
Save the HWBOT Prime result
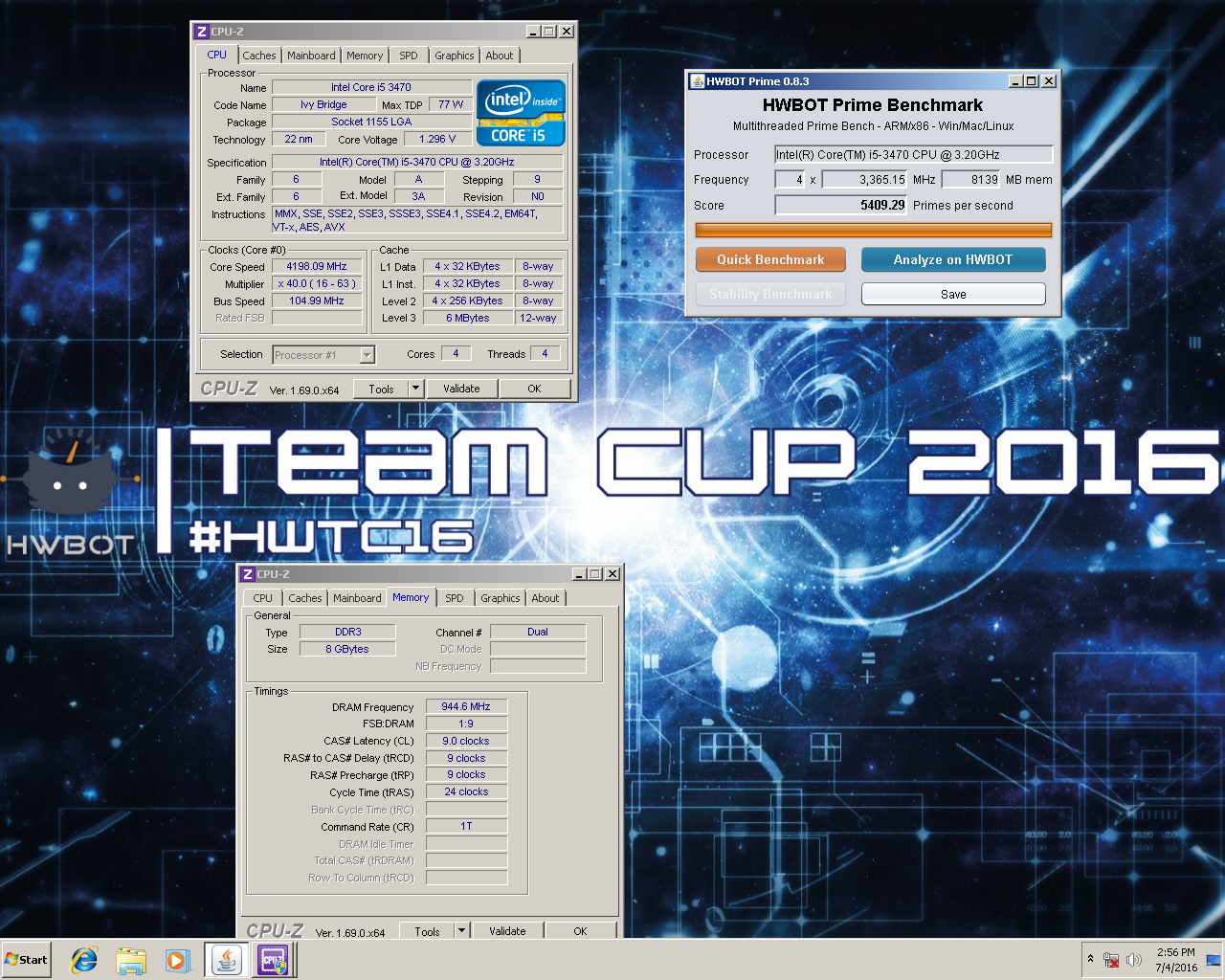(x=953, y=294)
